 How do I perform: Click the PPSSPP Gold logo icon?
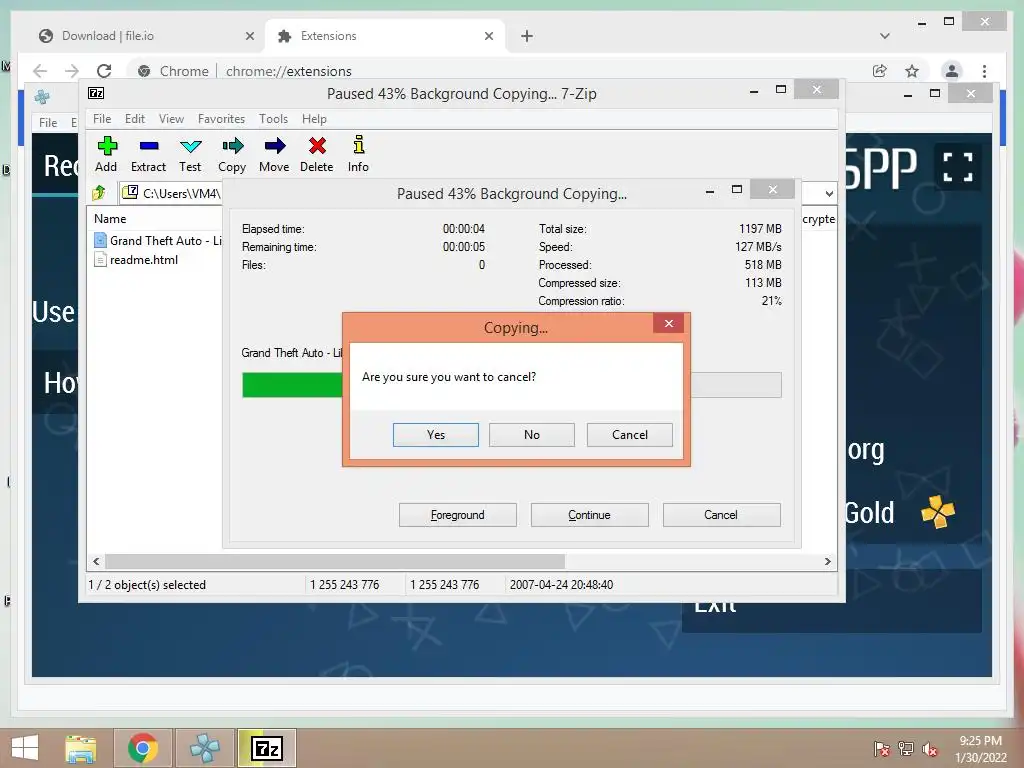click(x=938, y=512)
